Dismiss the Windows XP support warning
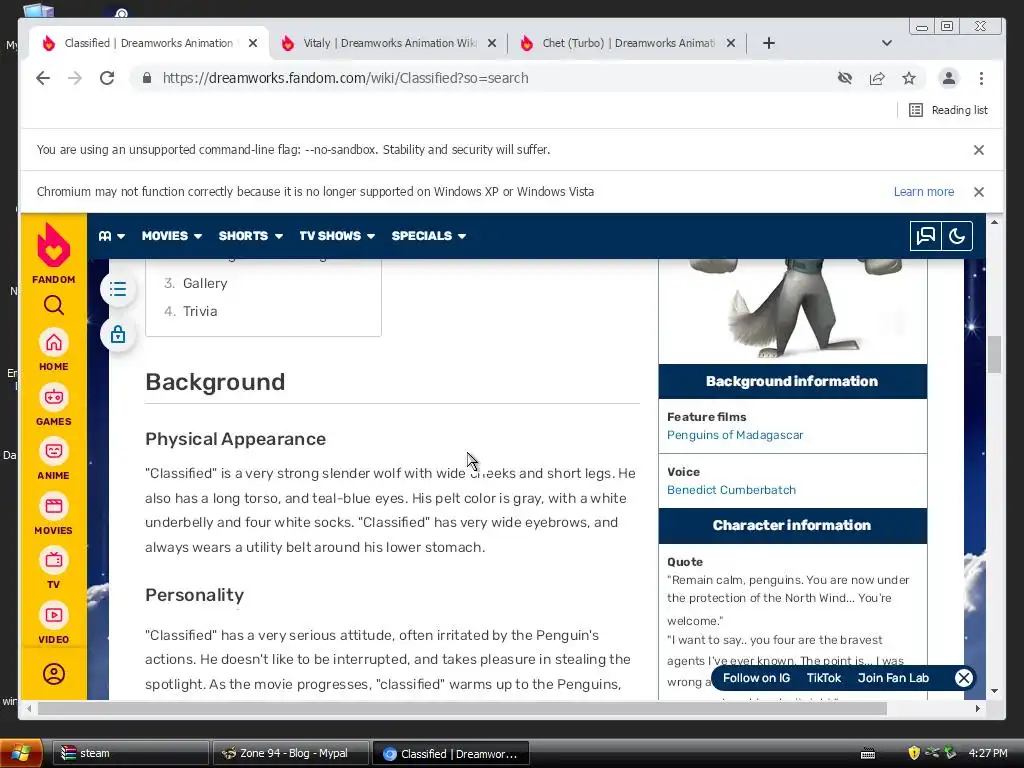The width and height of the screenshot is (1024, 768). coord(978,192)
